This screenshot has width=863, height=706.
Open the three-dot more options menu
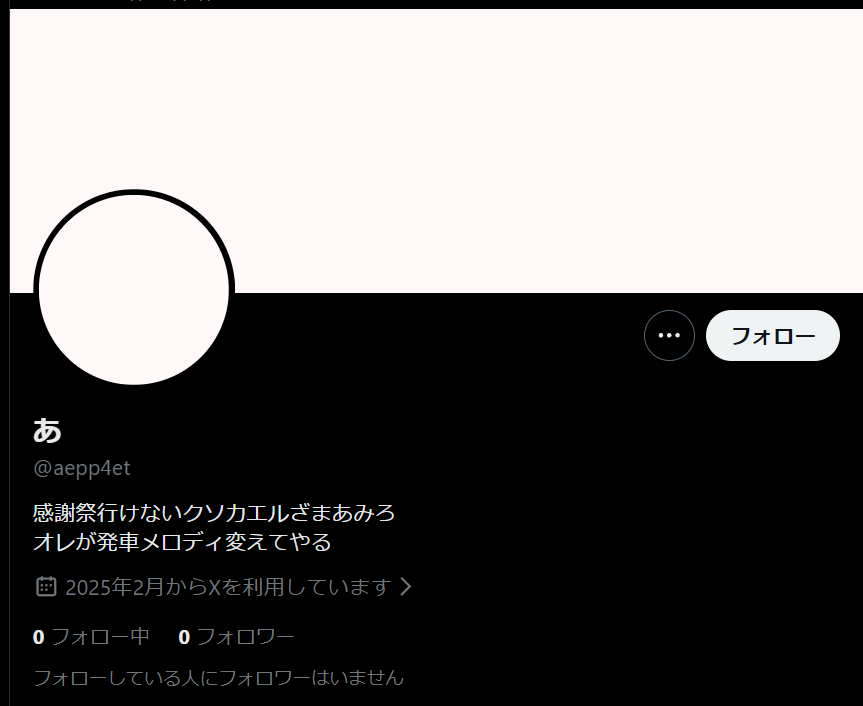pos(669,335)
